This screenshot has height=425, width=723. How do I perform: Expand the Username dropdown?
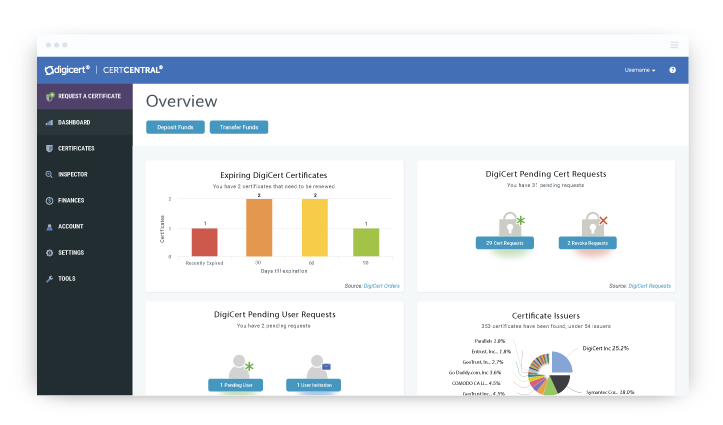(639, 70)
